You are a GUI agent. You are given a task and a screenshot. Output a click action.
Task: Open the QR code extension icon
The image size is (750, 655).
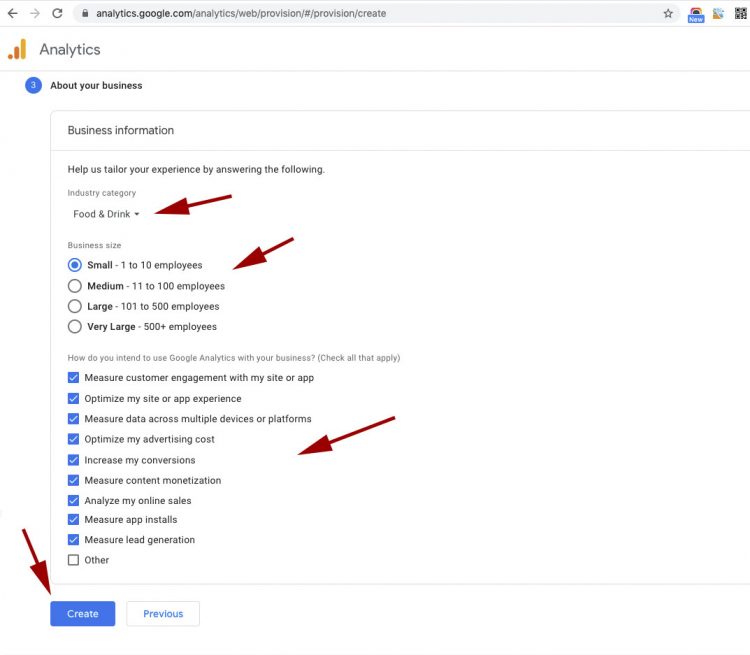click(x=741, y=13)
